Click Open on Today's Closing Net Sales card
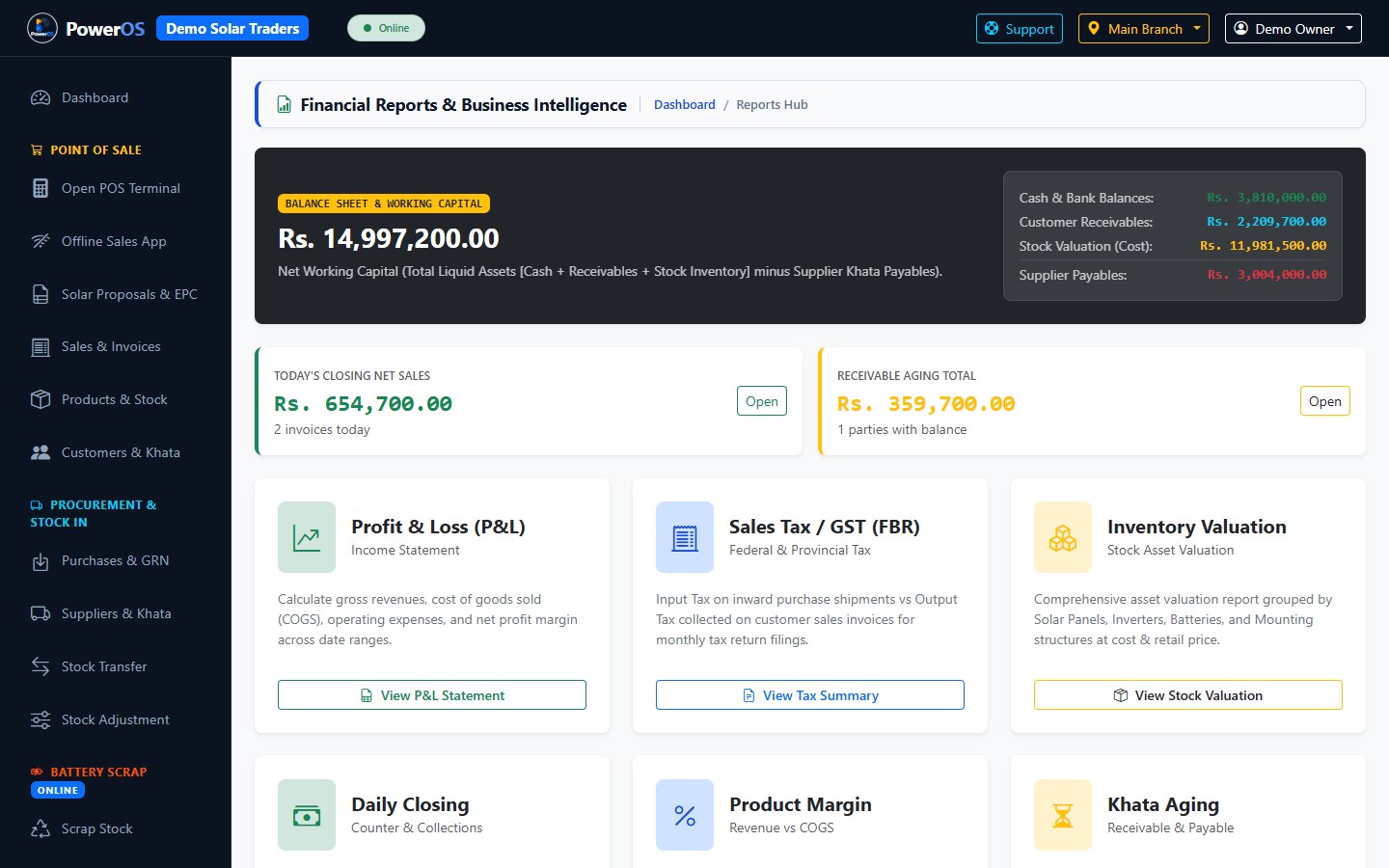1389x868 pixels. click(762, 401)
